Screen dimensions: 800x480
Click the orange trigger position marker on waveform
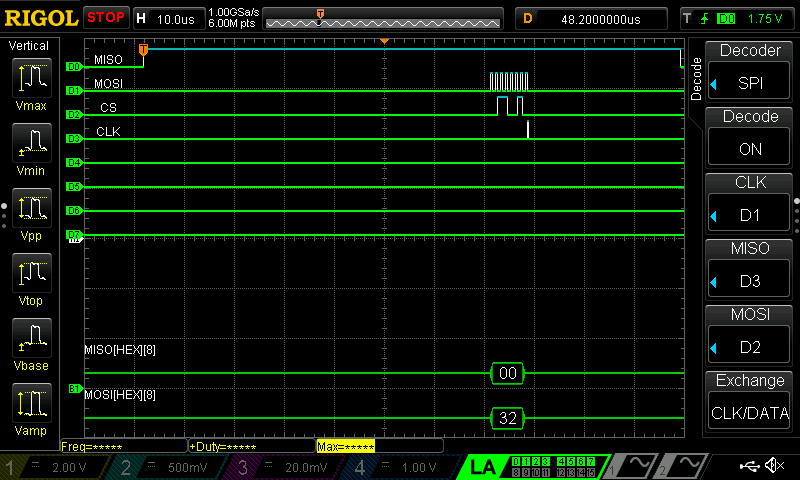click(x=143, y=49)
